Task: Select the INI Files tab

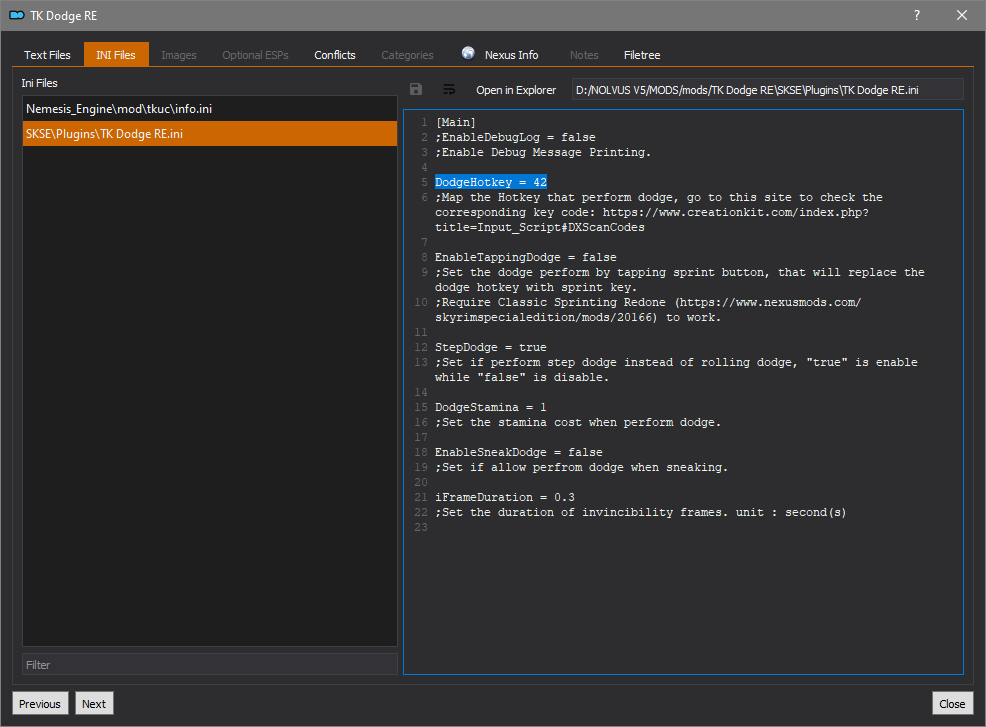Action: pyautogui.click(x=116, y=55)
